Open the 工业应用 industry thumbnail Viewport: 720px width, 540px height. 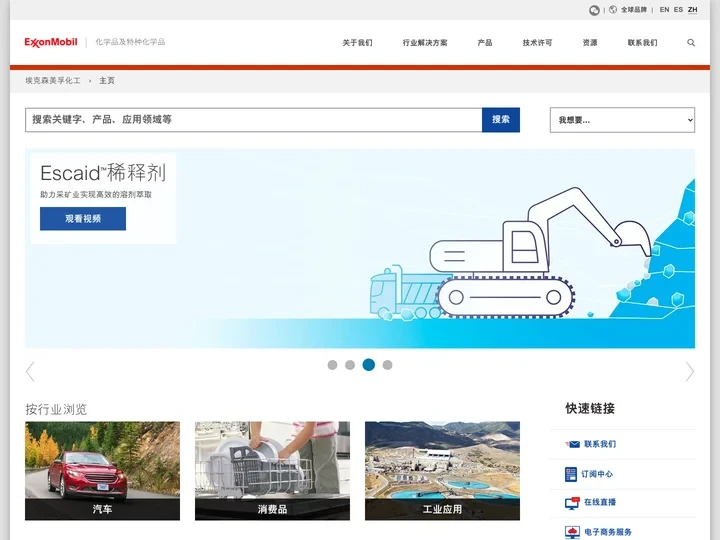(x=442, y=471)
